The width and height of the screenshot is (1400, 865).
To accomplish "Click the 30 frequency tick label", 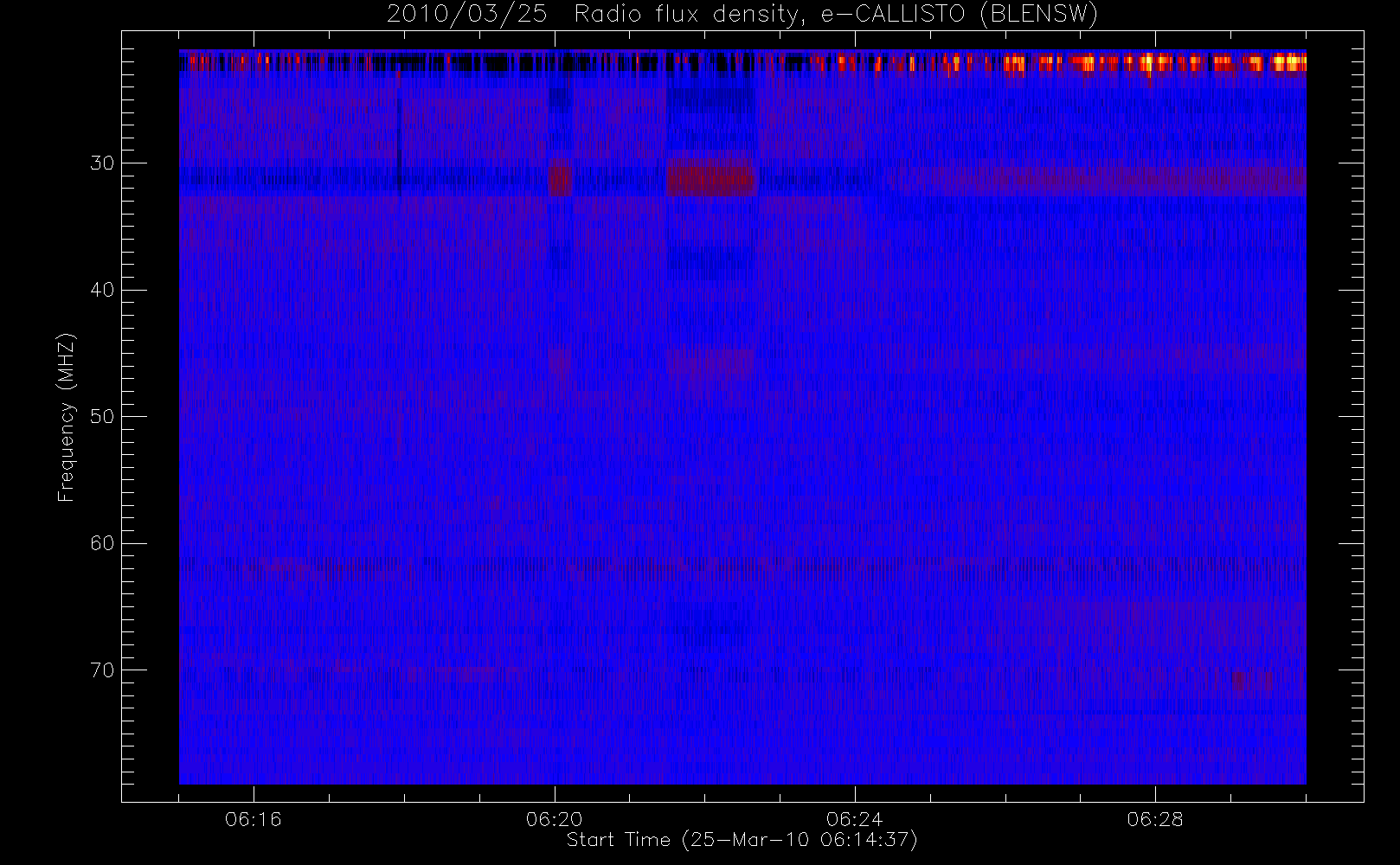I will (x=102, y=163).
